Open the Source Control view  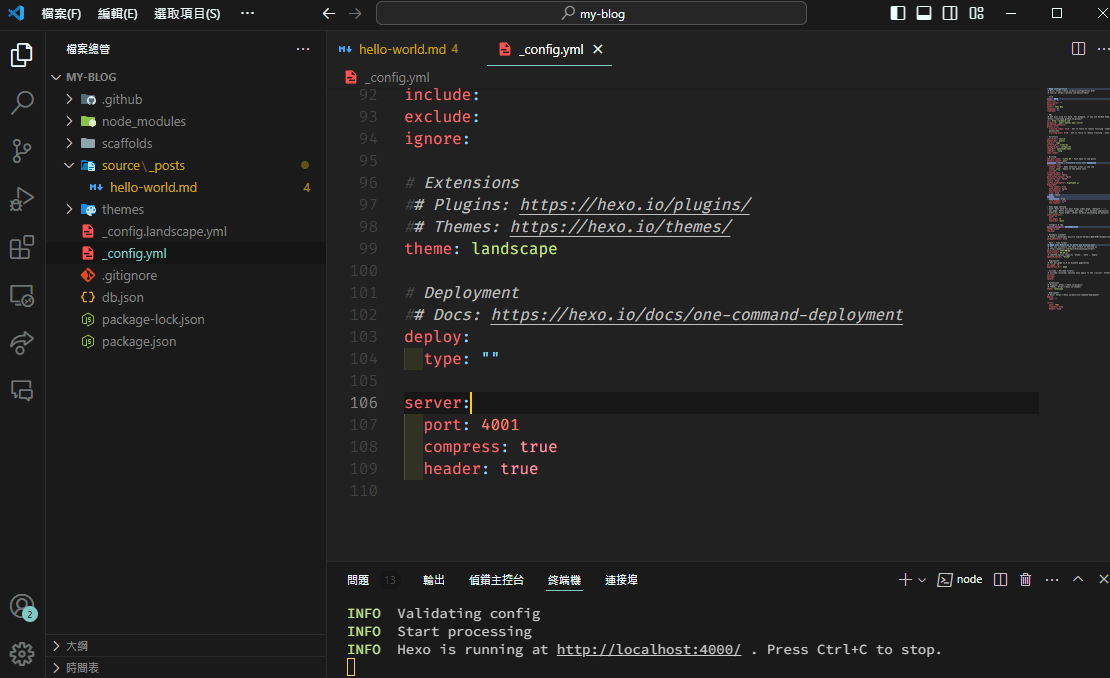(22, 151)
